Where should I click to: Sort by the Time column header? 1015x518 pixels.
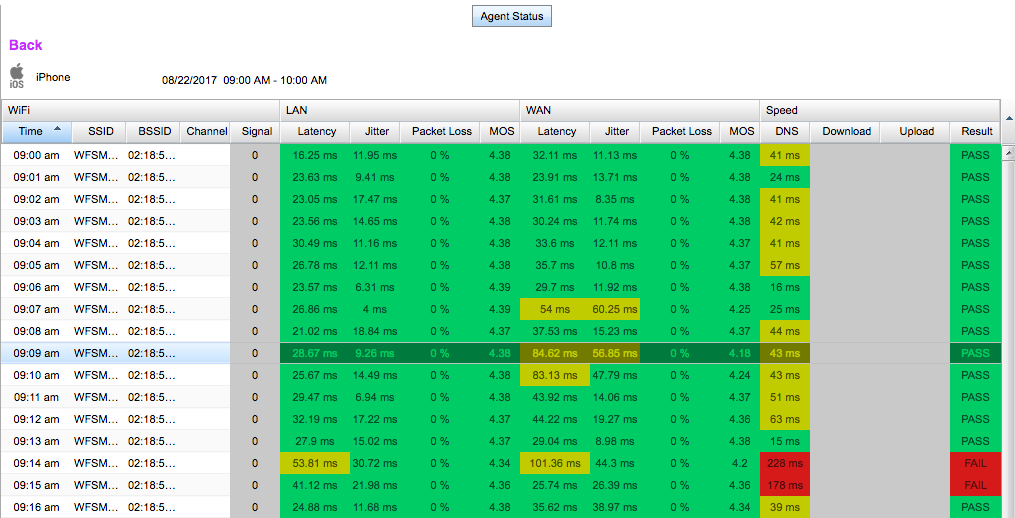[36, 131]
